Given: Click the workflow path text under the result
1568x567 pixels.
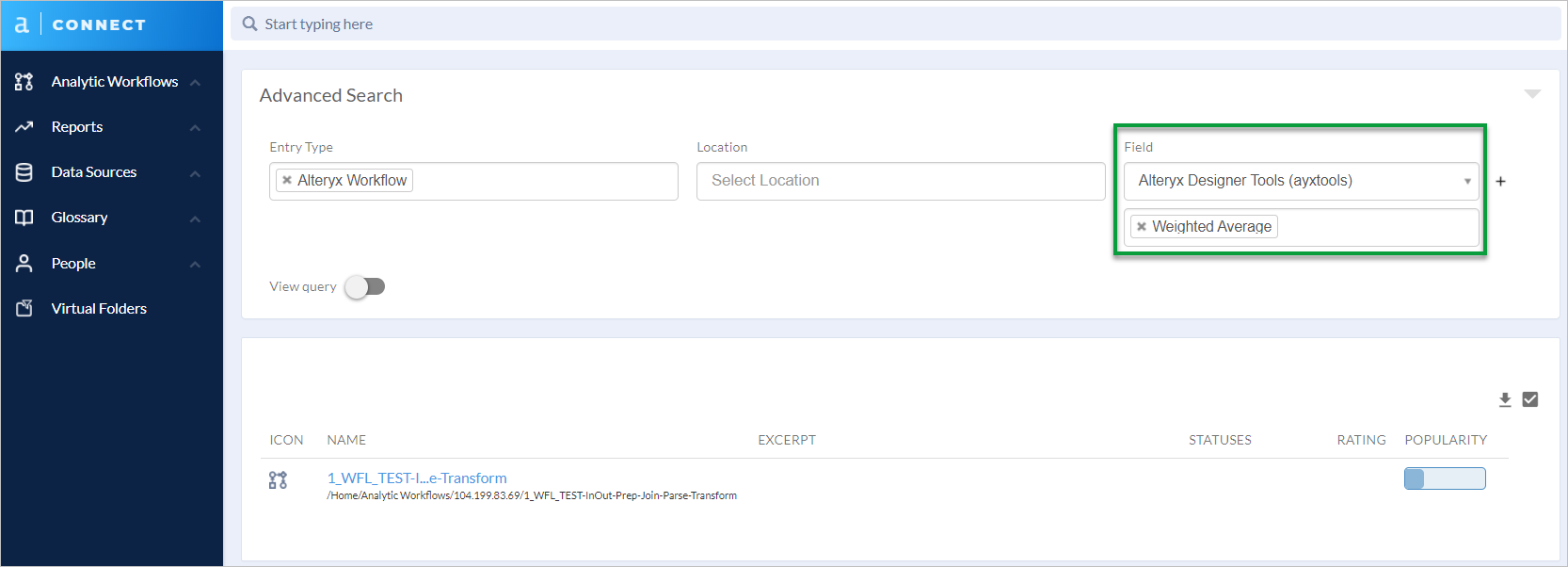Looking at the screenshot, I should click(532, 495).
